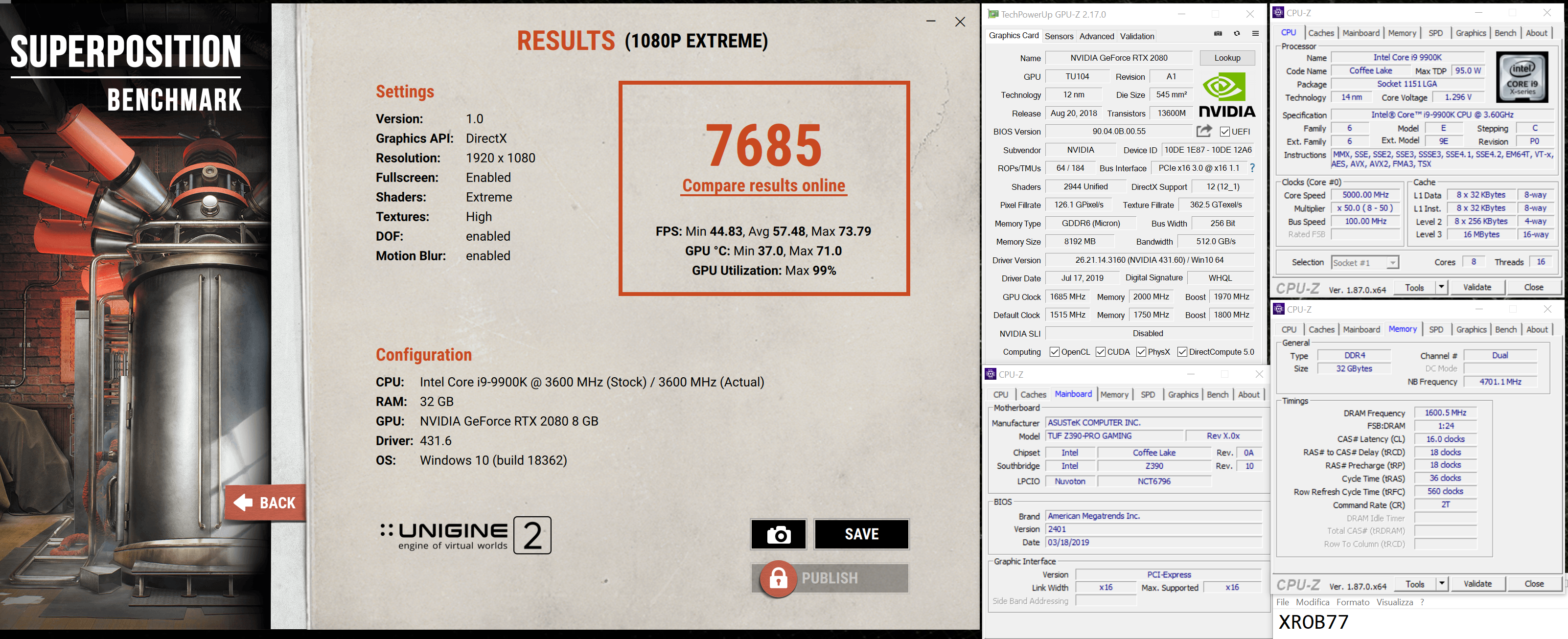Open the Bench tab in the CPU-Z CPU window

click(x=1505, y=33)
